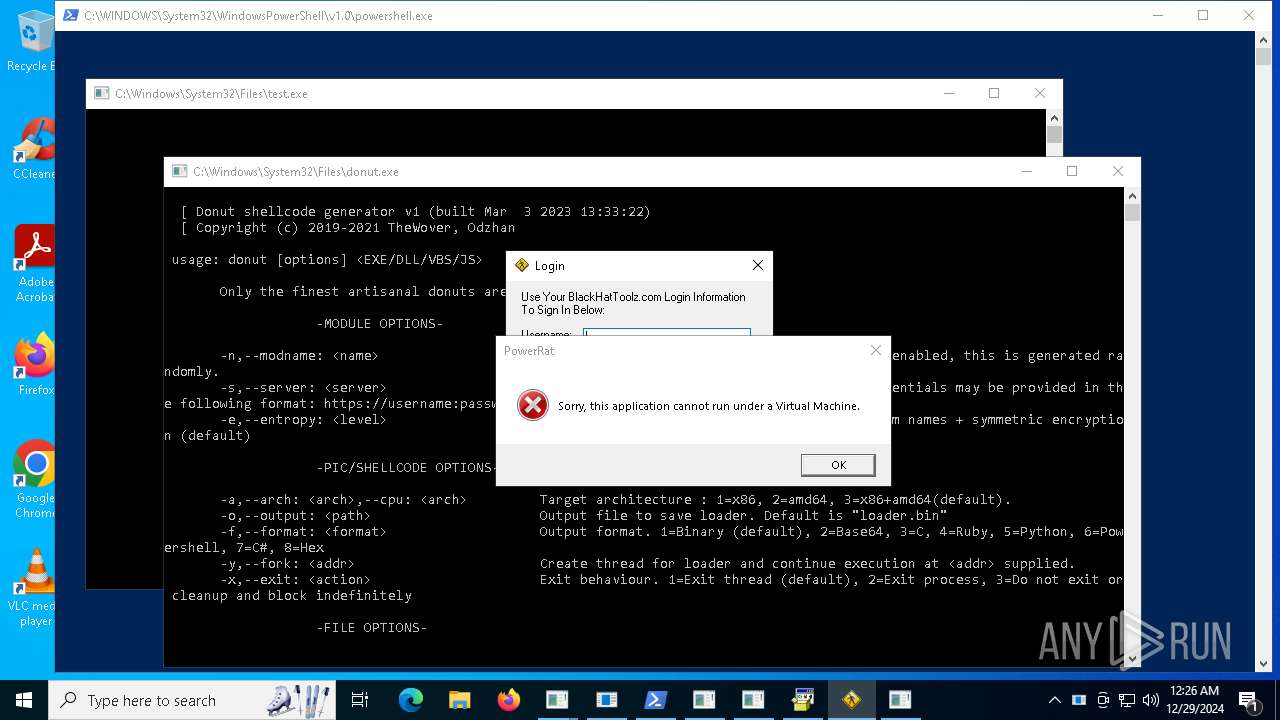Open network status tray icon

tap(1127, 700)
